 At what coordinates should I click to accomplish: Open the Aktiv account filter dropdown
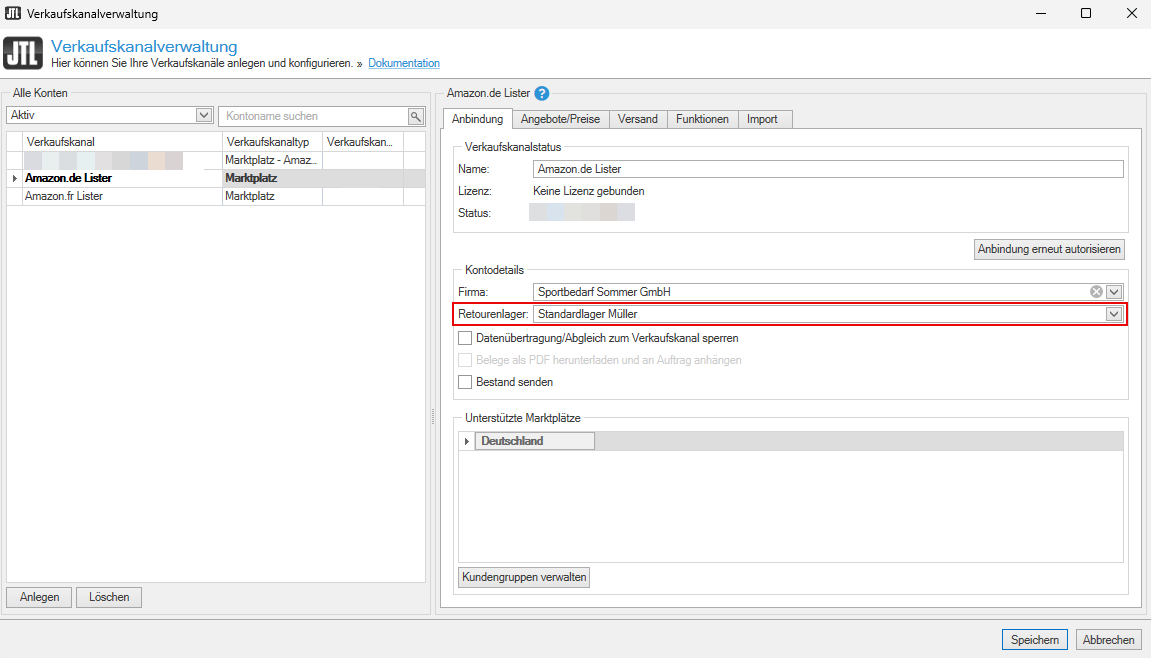pos(204,116)
